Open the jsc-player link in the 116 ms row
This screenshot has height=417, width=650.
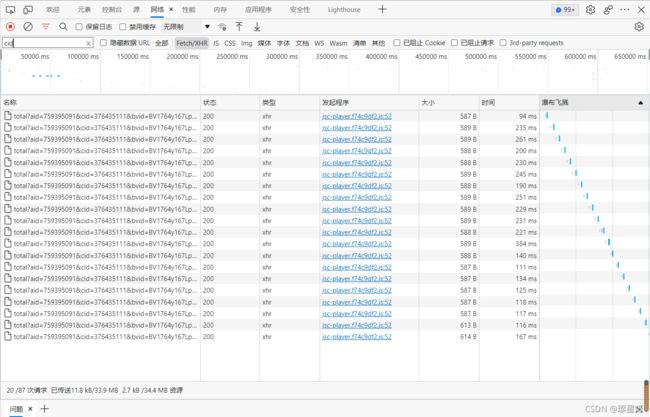click(x=357, y=325)
